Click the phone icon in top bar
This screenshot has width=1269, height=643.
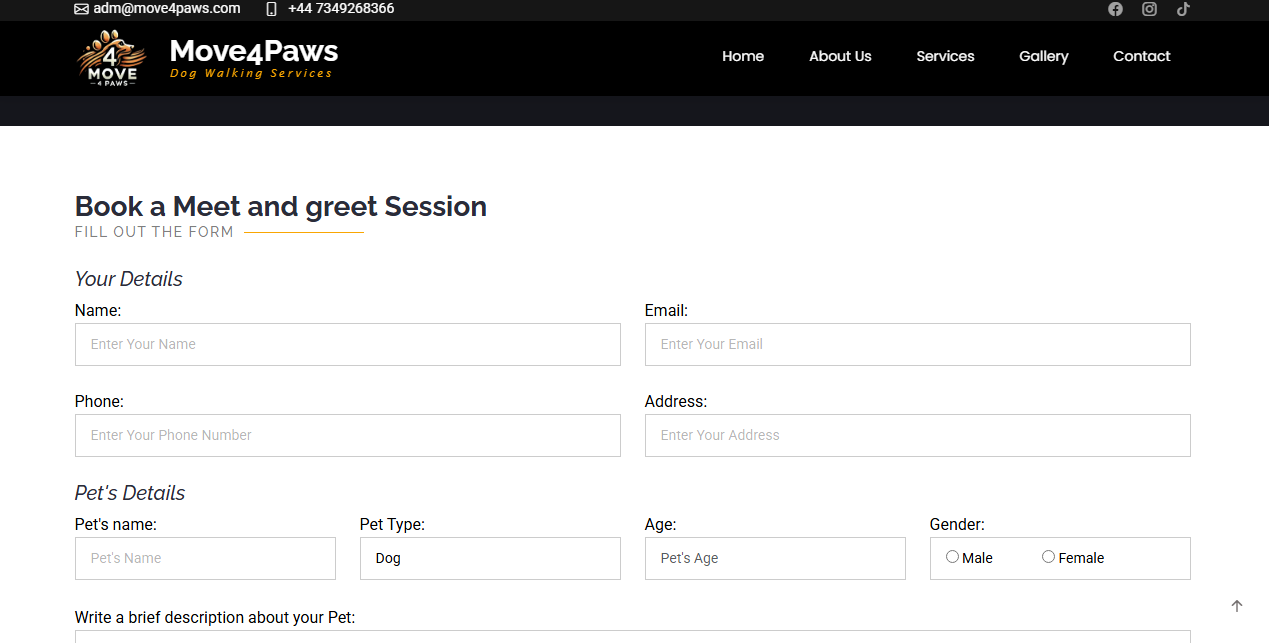tap(271, 9)
